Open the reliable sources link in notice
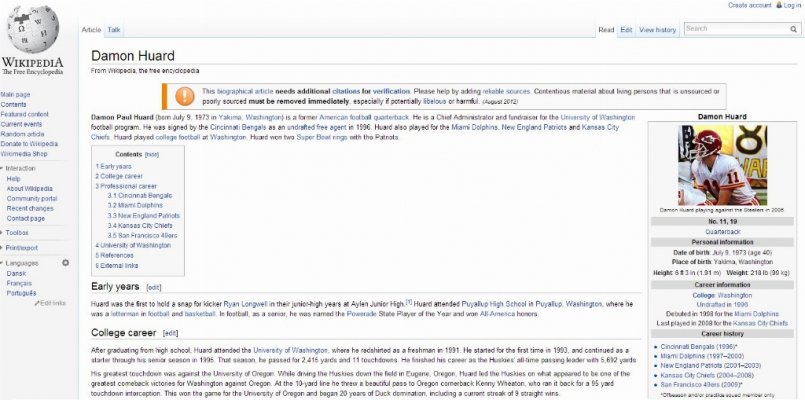Image resolution: width=805 pixels, height=400 pixels. pyautogui.click(x=506, y=91)
